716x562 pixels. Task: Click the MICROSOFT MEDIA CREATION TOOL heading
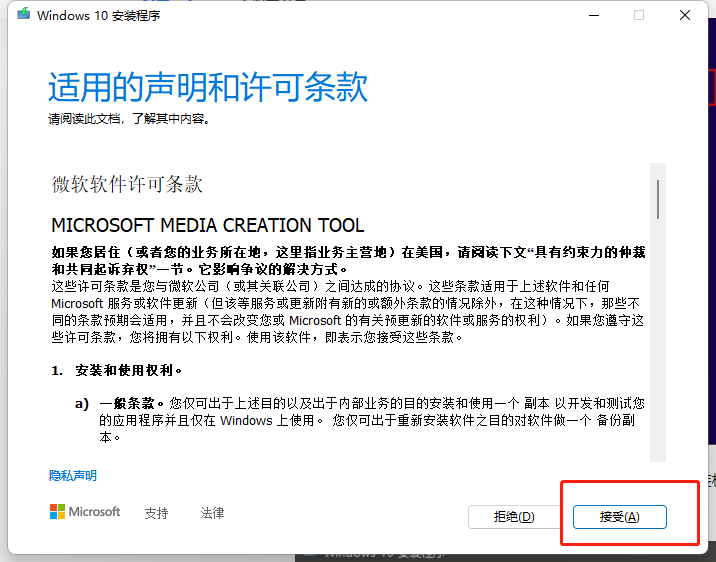pyautogui.click(x=208, y=226)
